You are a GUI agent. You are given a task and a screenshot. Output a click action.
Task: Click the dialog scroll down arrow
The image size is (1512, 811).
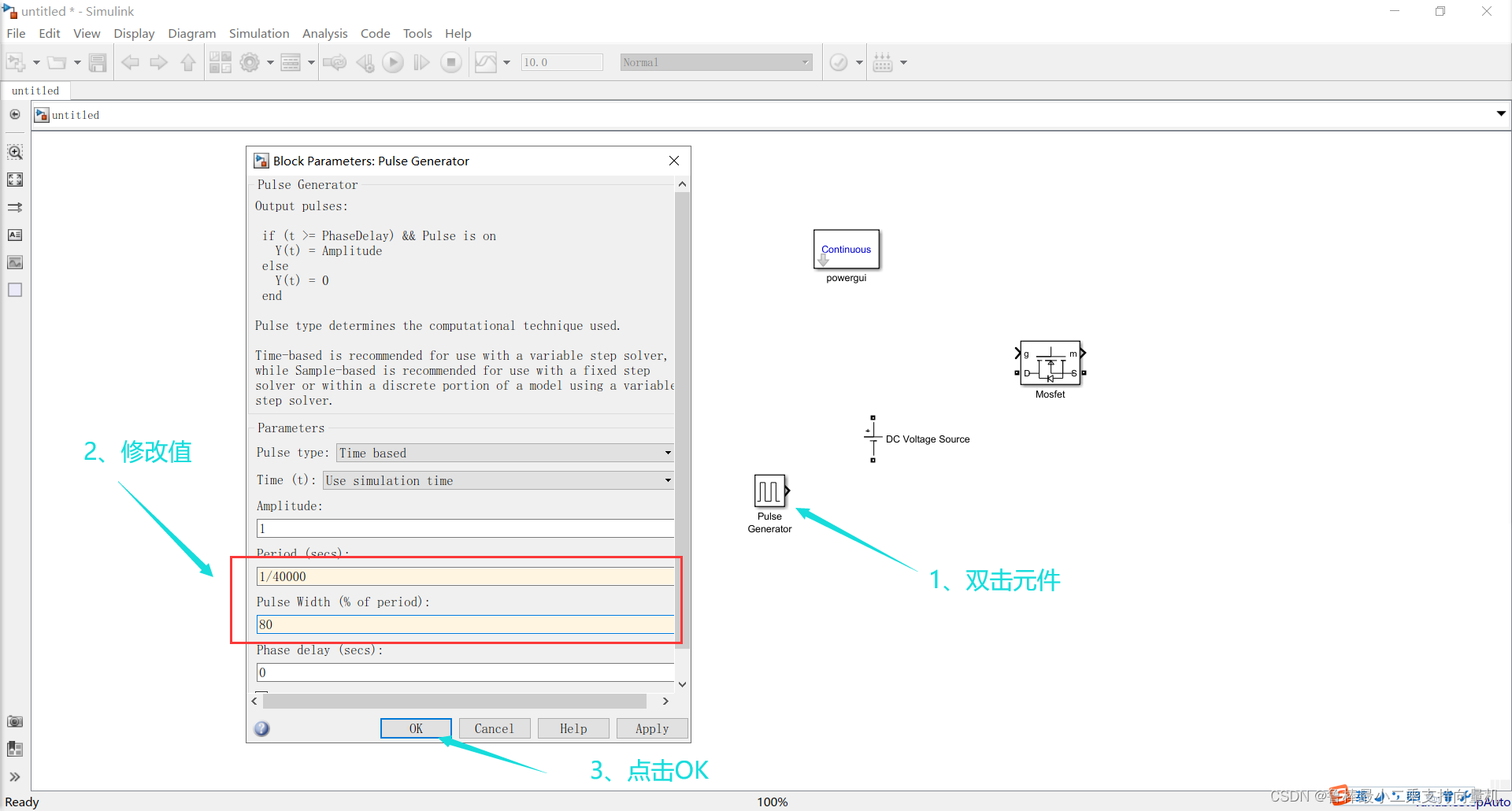(x=682, y=684)
